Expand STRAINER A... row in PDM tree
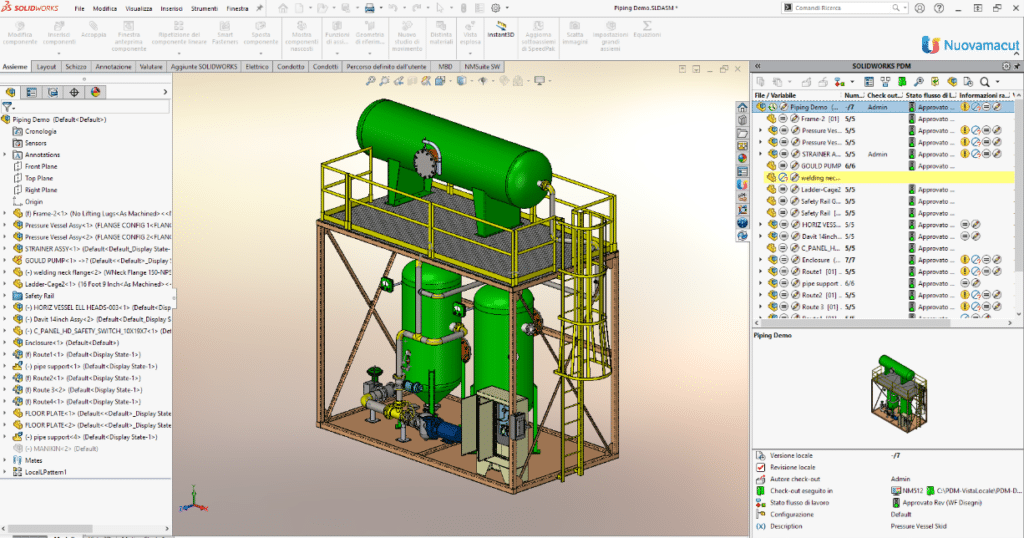The height and width of the screenshot is (538, 1024). pyautogui.click(x=759, y=155)
